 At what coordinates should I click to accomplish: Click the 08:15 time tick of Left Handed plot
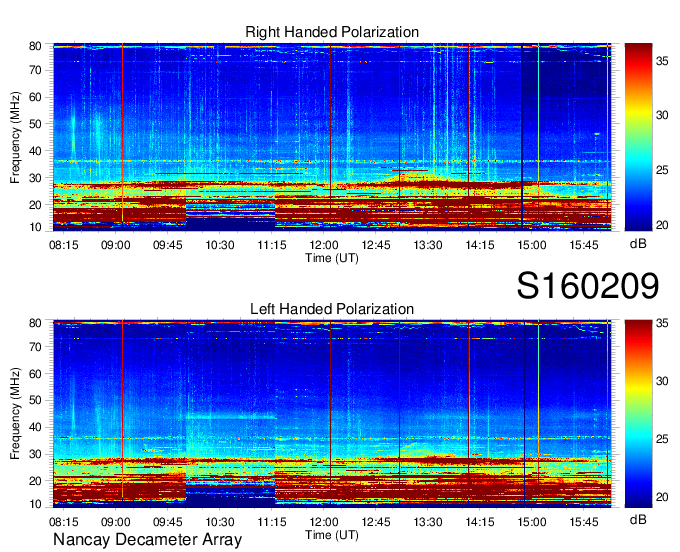click(x=64, y=522)
